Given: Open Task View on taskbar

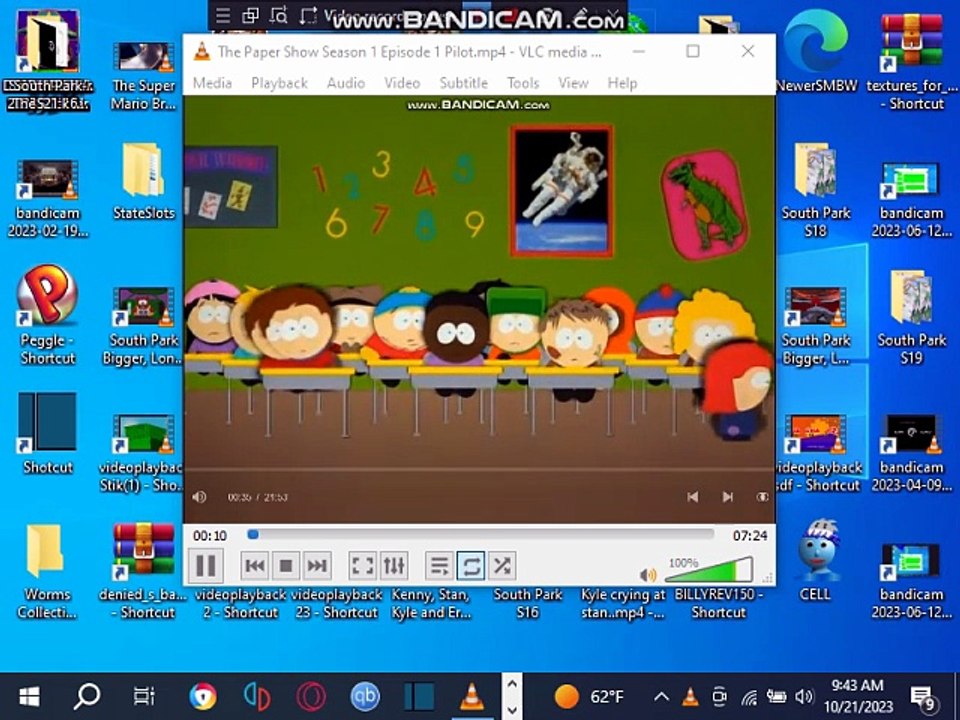Looking at the screenshot, I should pyautogui.click(x=144, y=696).
